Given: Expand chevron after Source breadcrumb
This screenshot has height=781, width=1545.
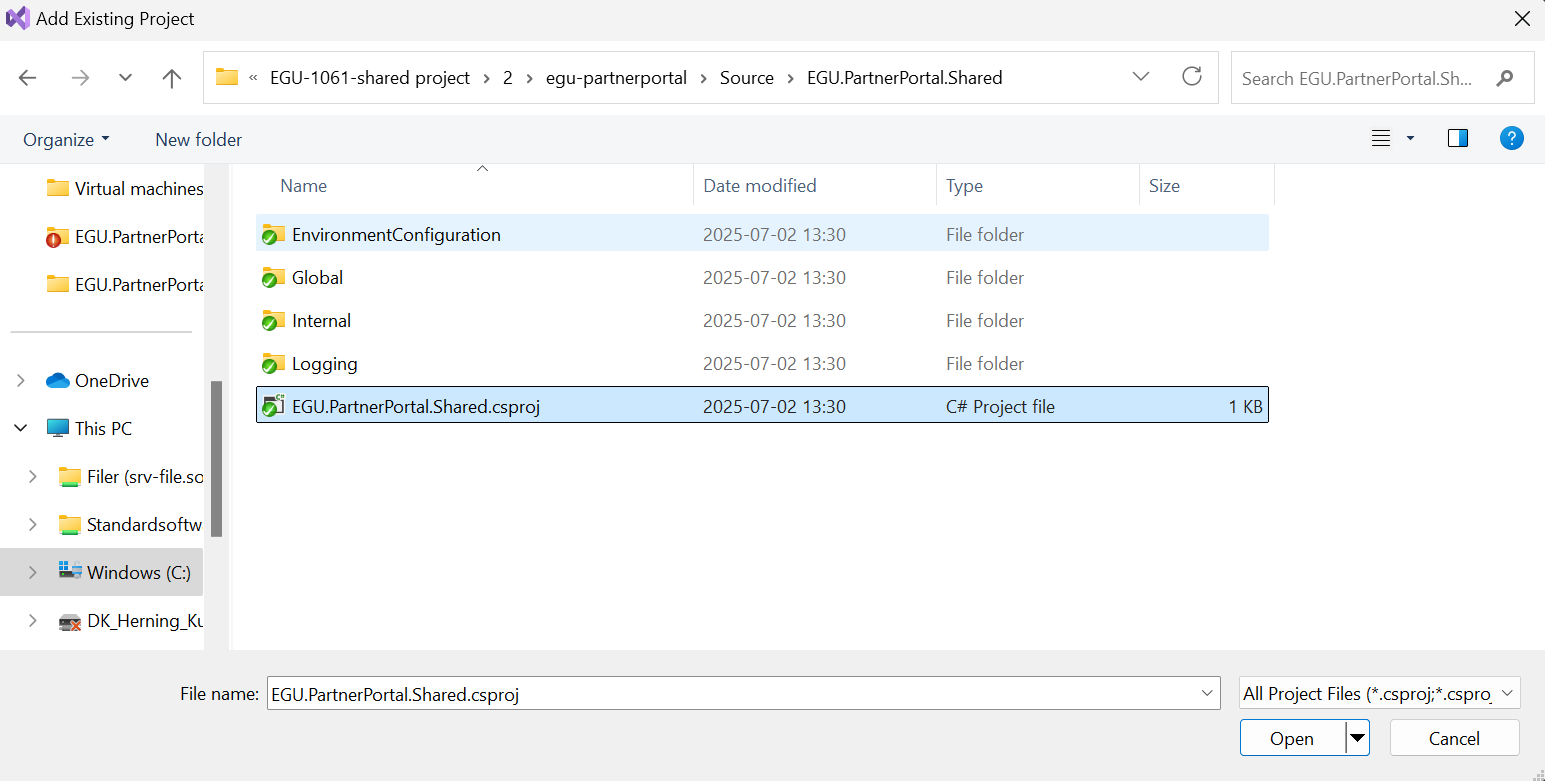Looking at the screenshot, I should pyautogui.click(x=790, y=78).
